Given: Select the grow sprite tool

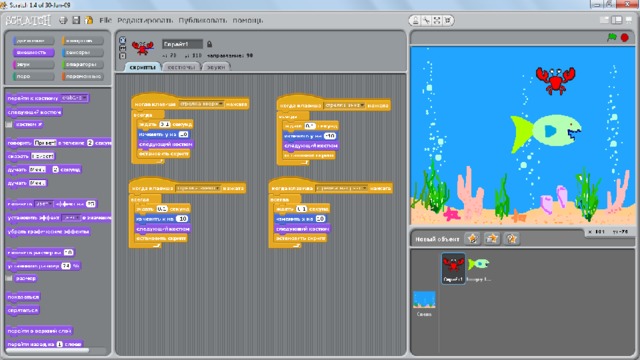Looking at the screenshot, I should click(437, 20).
